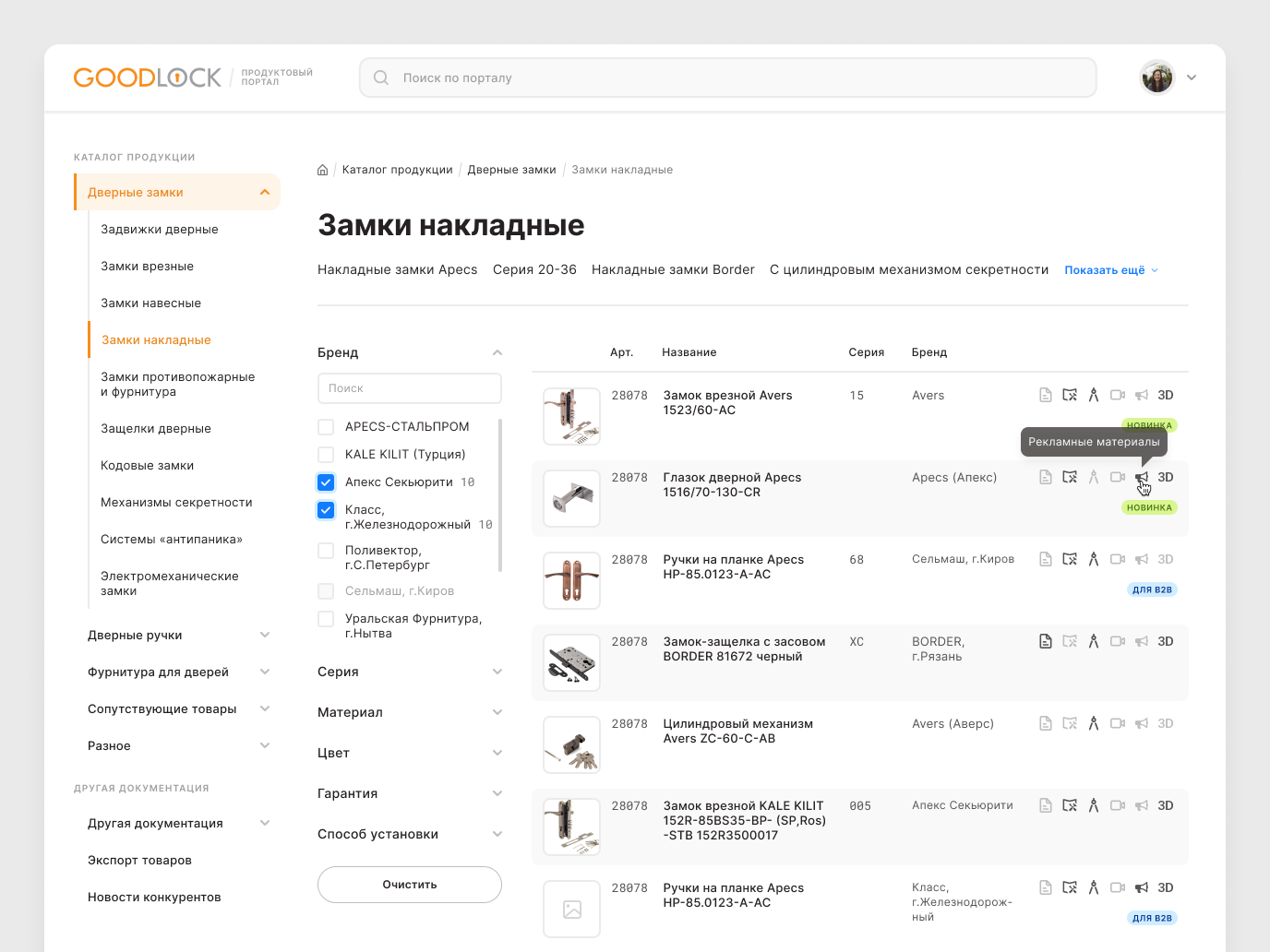Open installation scheme icon for Замок врезной Avers row
1270x952 pixels.
pyautogui.click(x=1070, y=395)
